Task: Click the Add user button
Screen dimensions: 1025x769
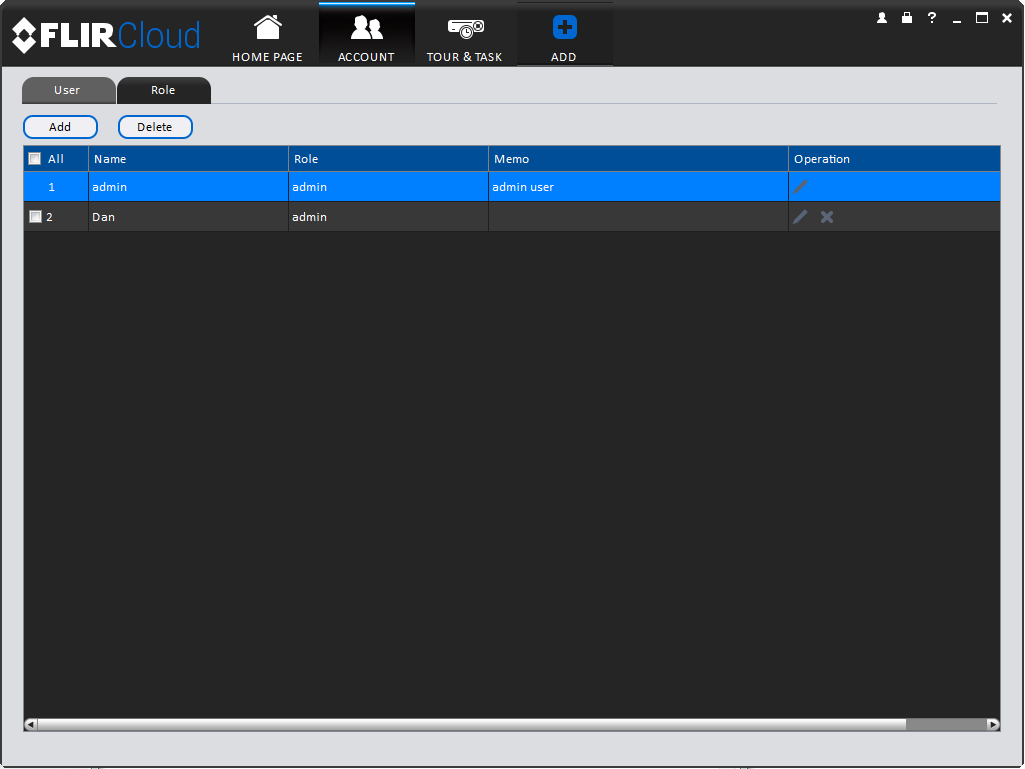Action: [60, 127]
